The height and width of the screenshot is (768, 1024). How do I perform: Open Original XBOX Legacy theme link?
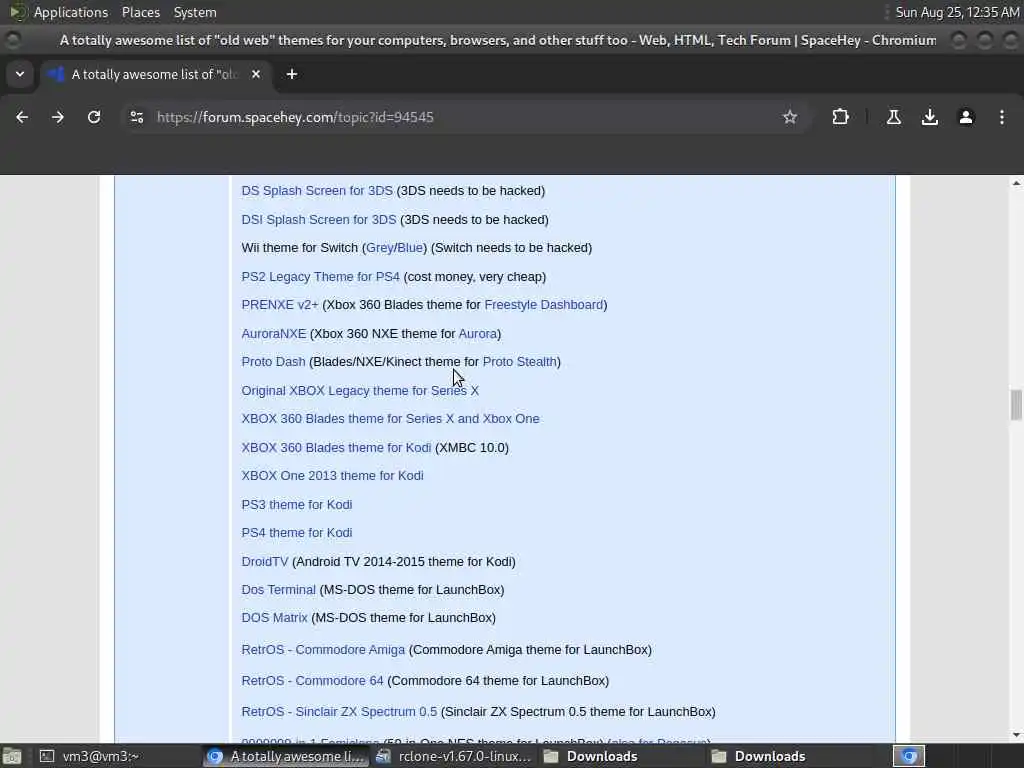click(x=360, y=391)
